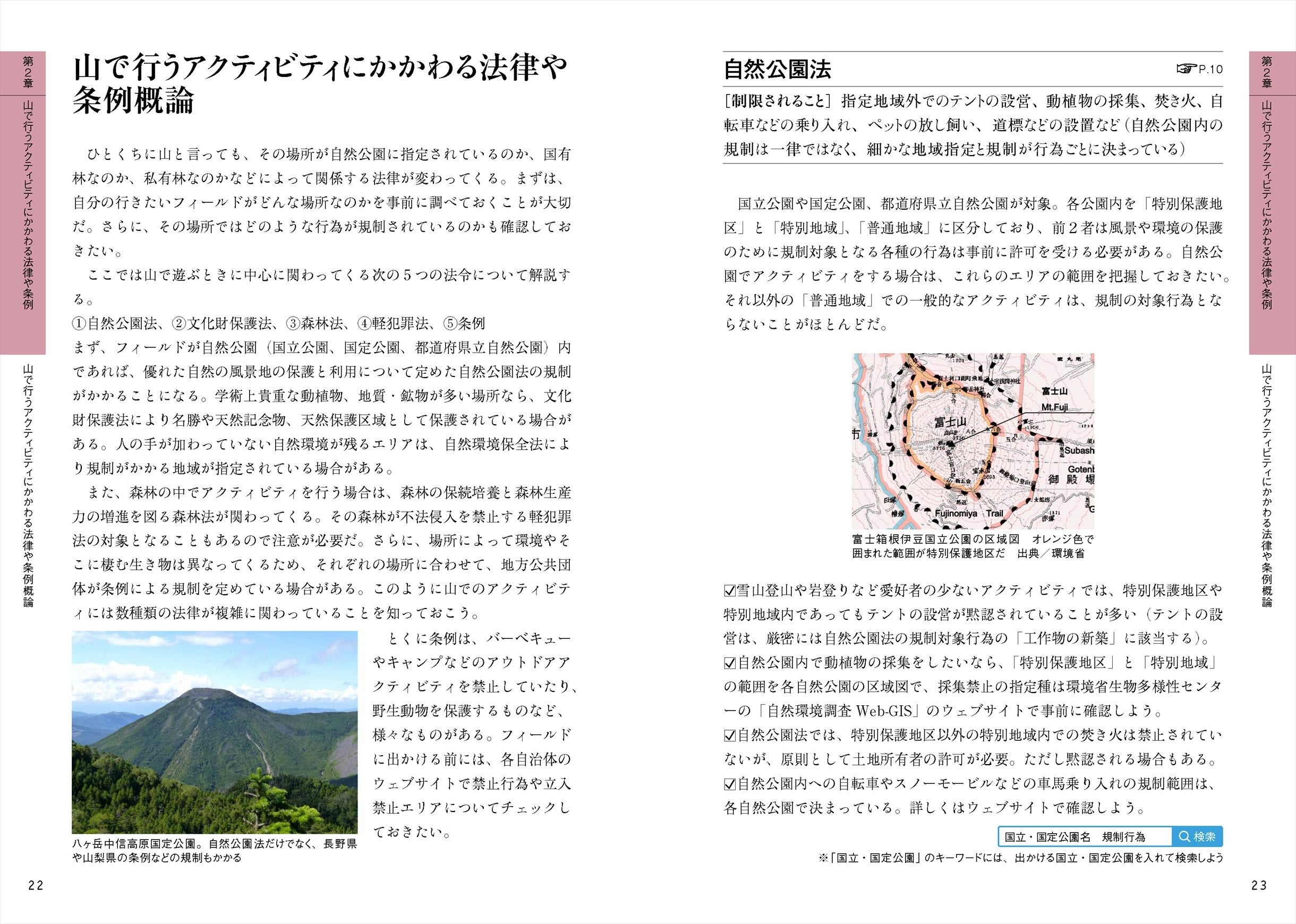Click the 自然公園法 section heading
This screenshot has width=1296, height=924.
tap(777, 70)
